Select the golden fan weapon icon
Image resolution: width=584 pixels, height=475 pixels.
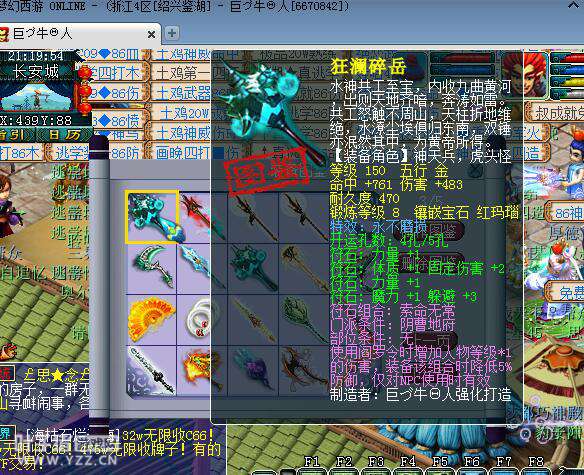(x=152, y=320)
